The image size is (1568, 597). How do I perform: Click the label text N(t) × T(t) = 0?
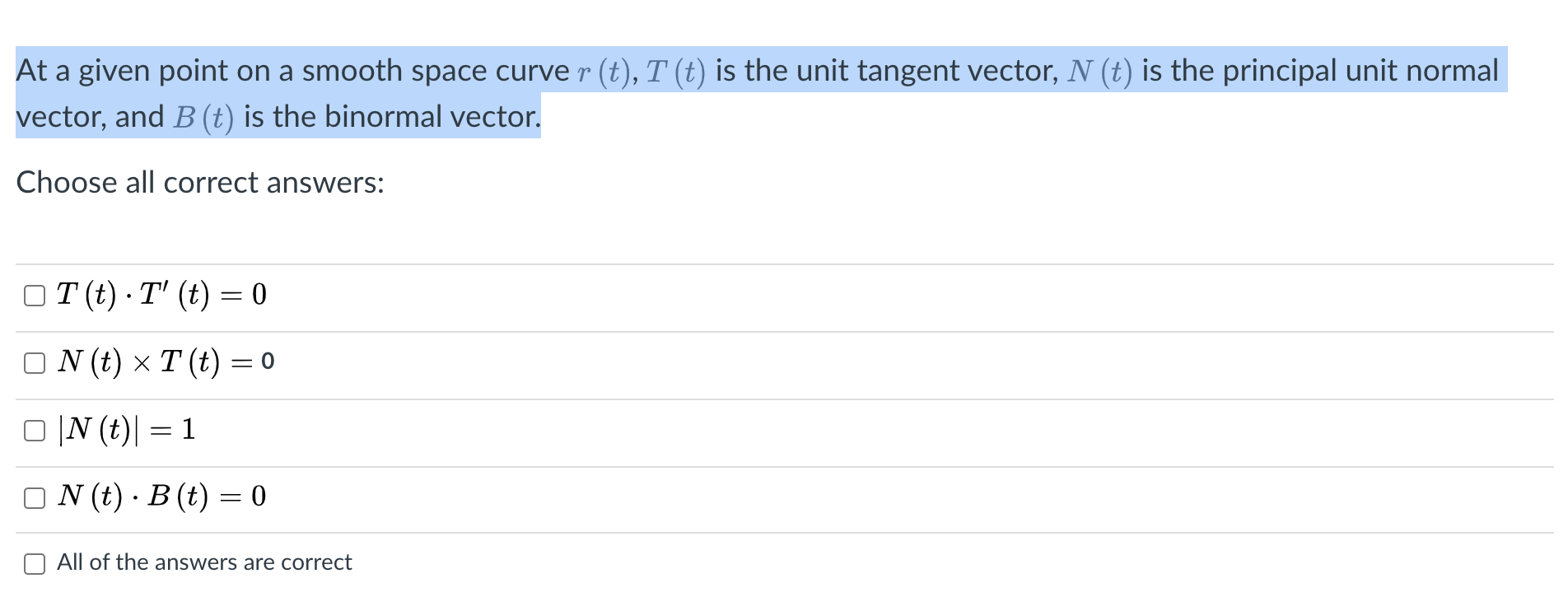(165, 361)
